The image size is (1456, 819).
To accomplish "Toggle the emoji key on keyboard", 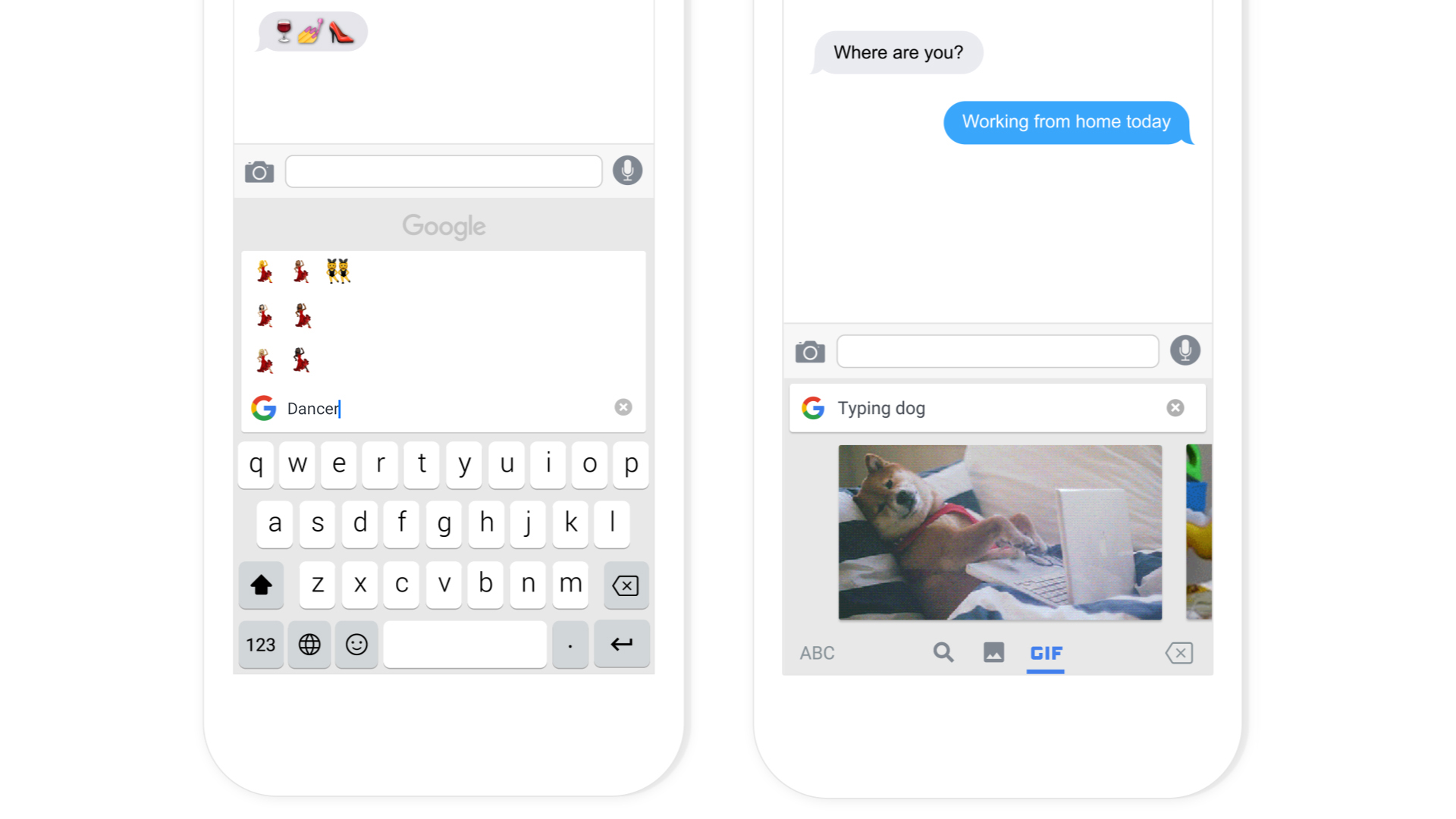I will (356, 644).
